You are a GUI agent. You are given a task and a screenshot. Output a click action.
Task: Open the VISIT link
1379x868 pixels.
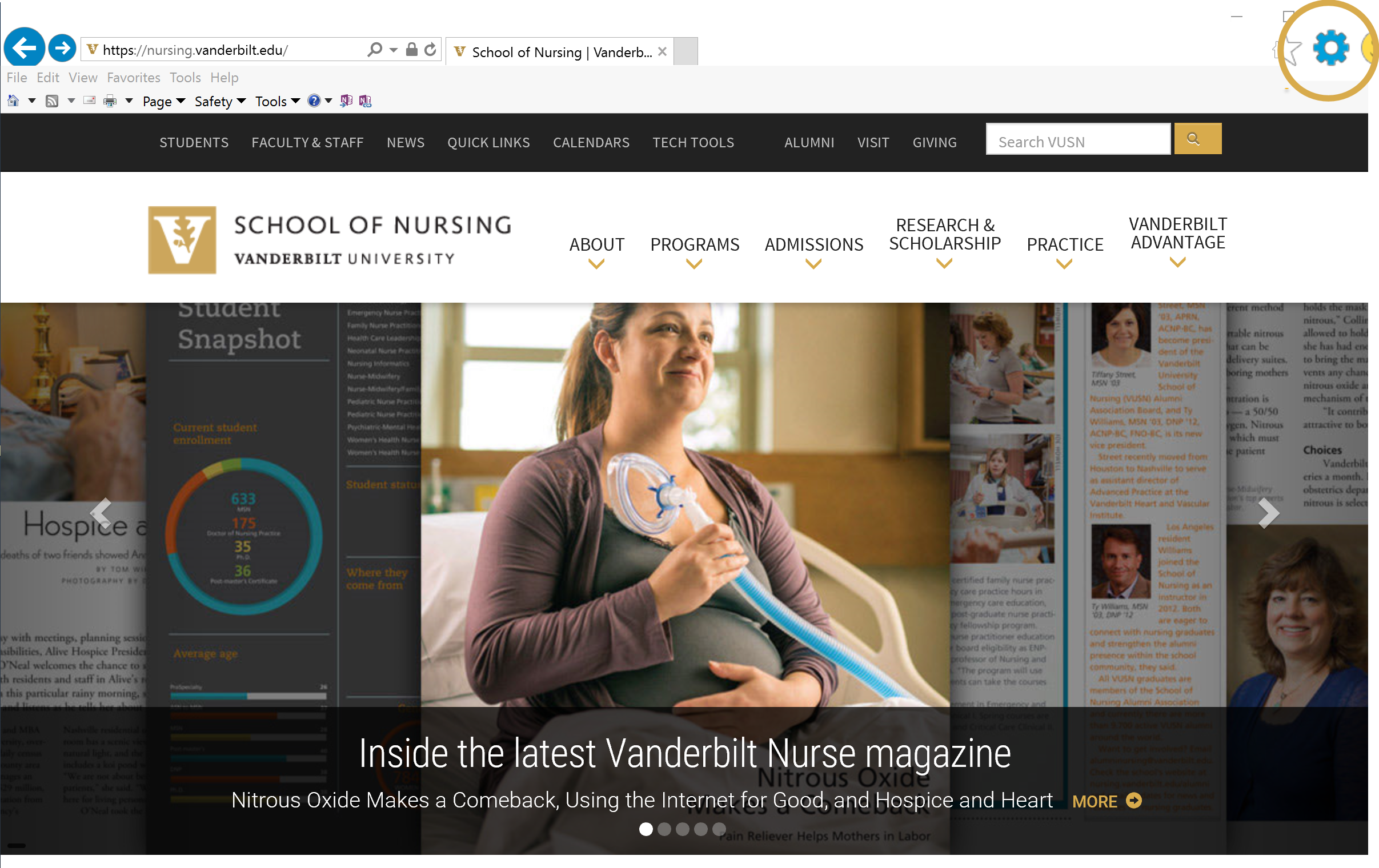(x=873, y=143)
